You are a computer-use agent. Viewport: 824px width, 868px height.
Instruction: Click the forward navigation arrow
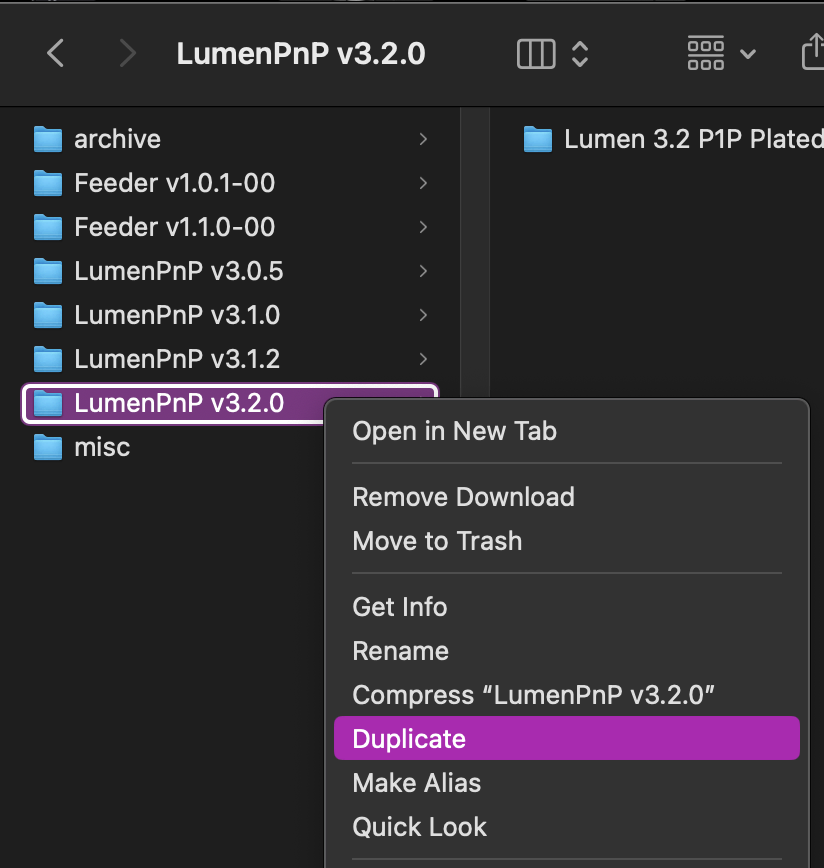127,53
